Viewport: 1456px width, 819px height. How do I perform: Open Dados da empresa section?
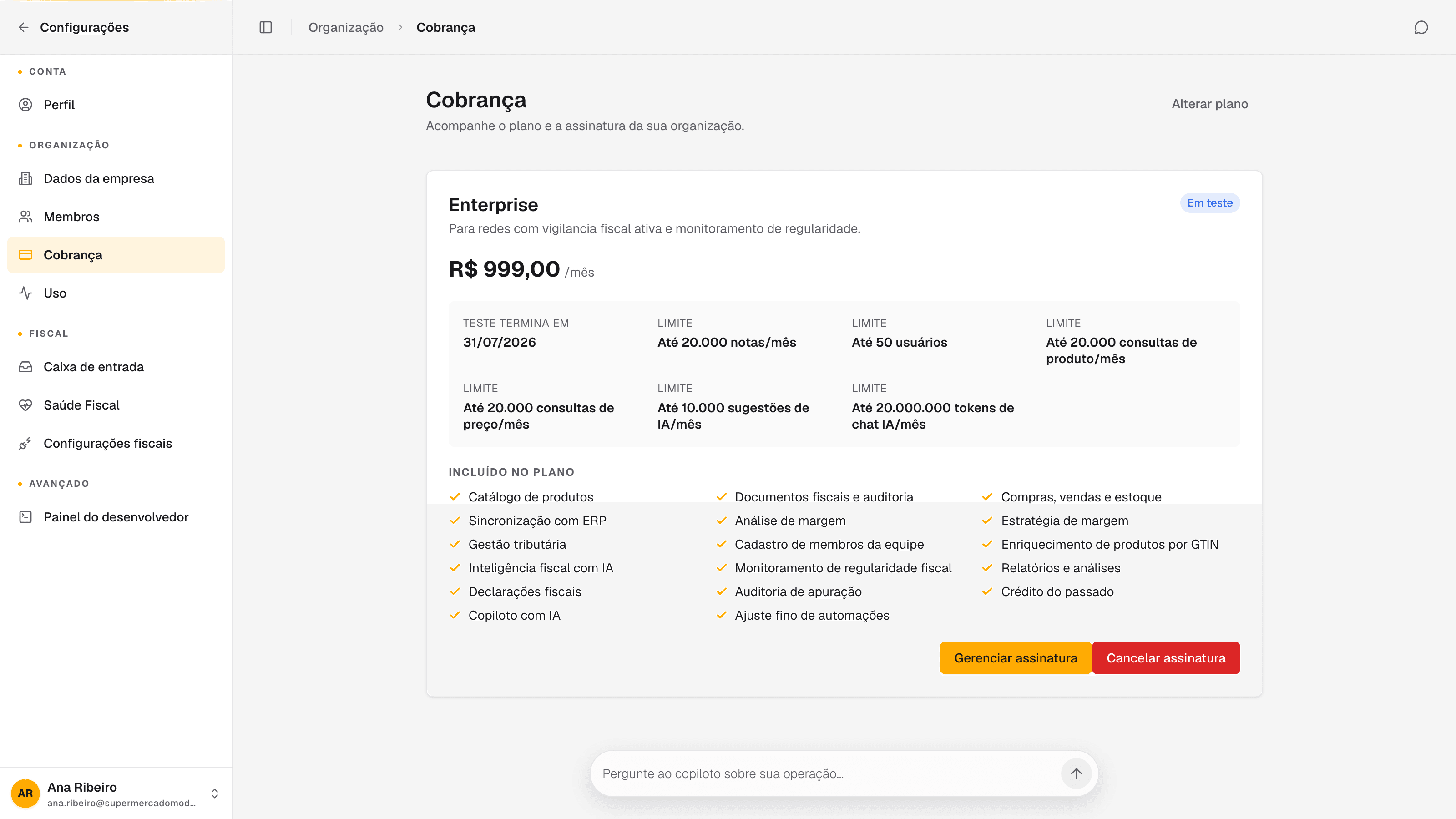116,179
